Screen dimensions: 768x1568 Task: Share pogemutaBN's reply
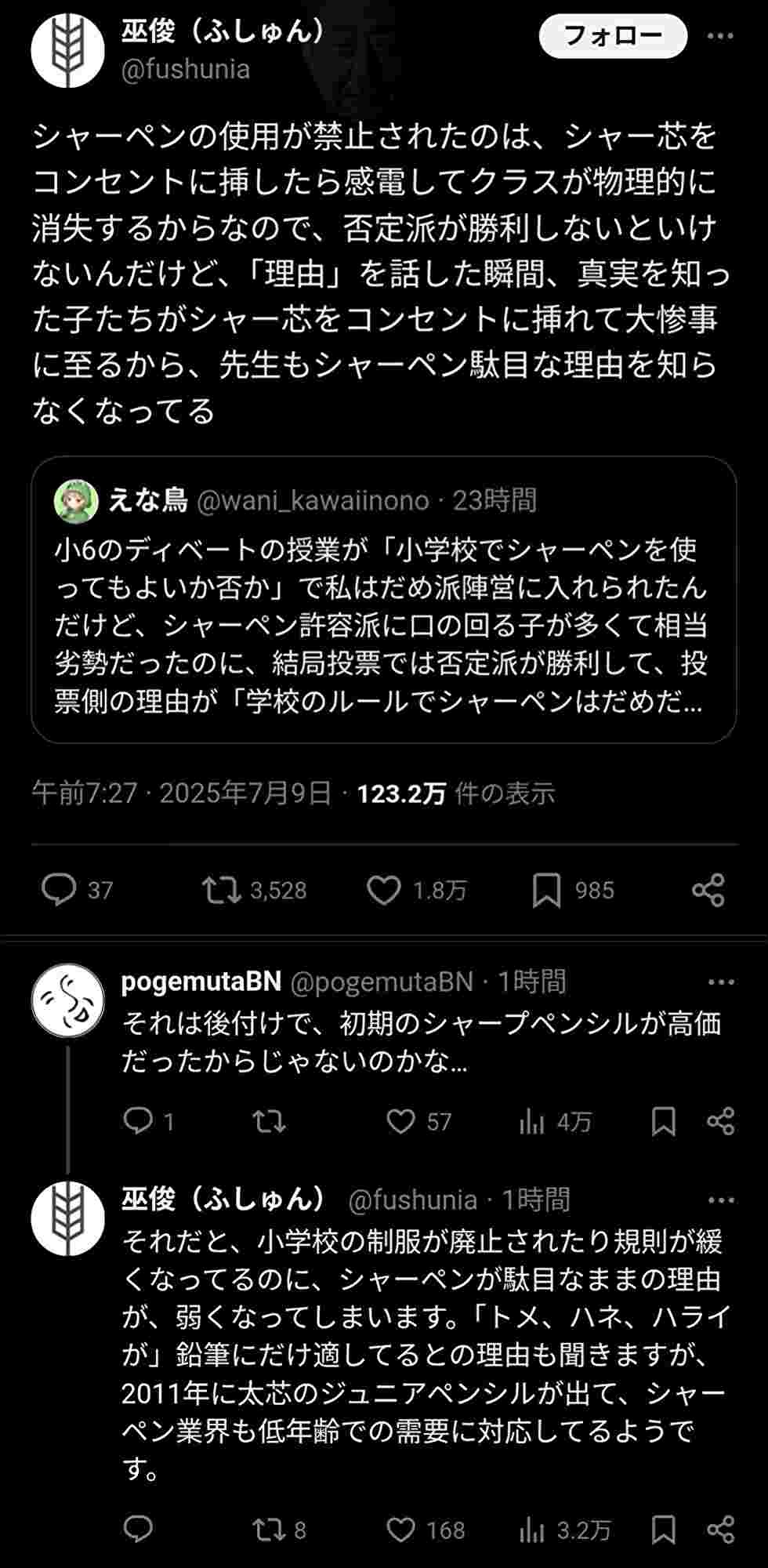720,1121
